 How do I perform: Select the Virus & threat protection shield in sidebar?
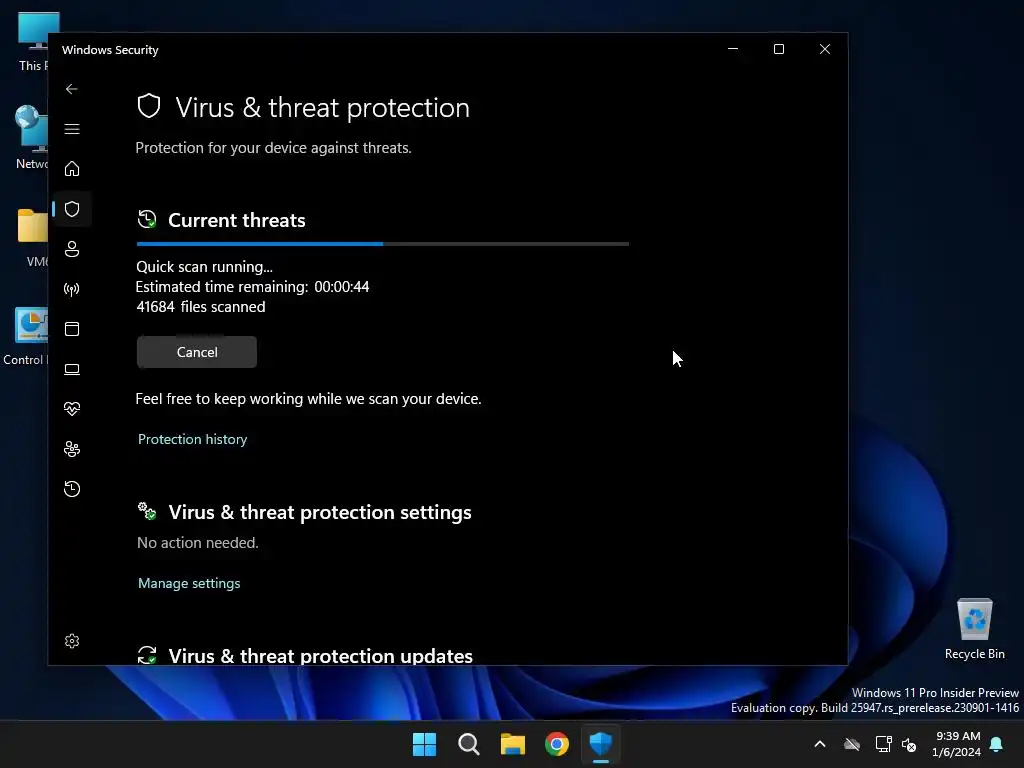[x=72, y=209]
